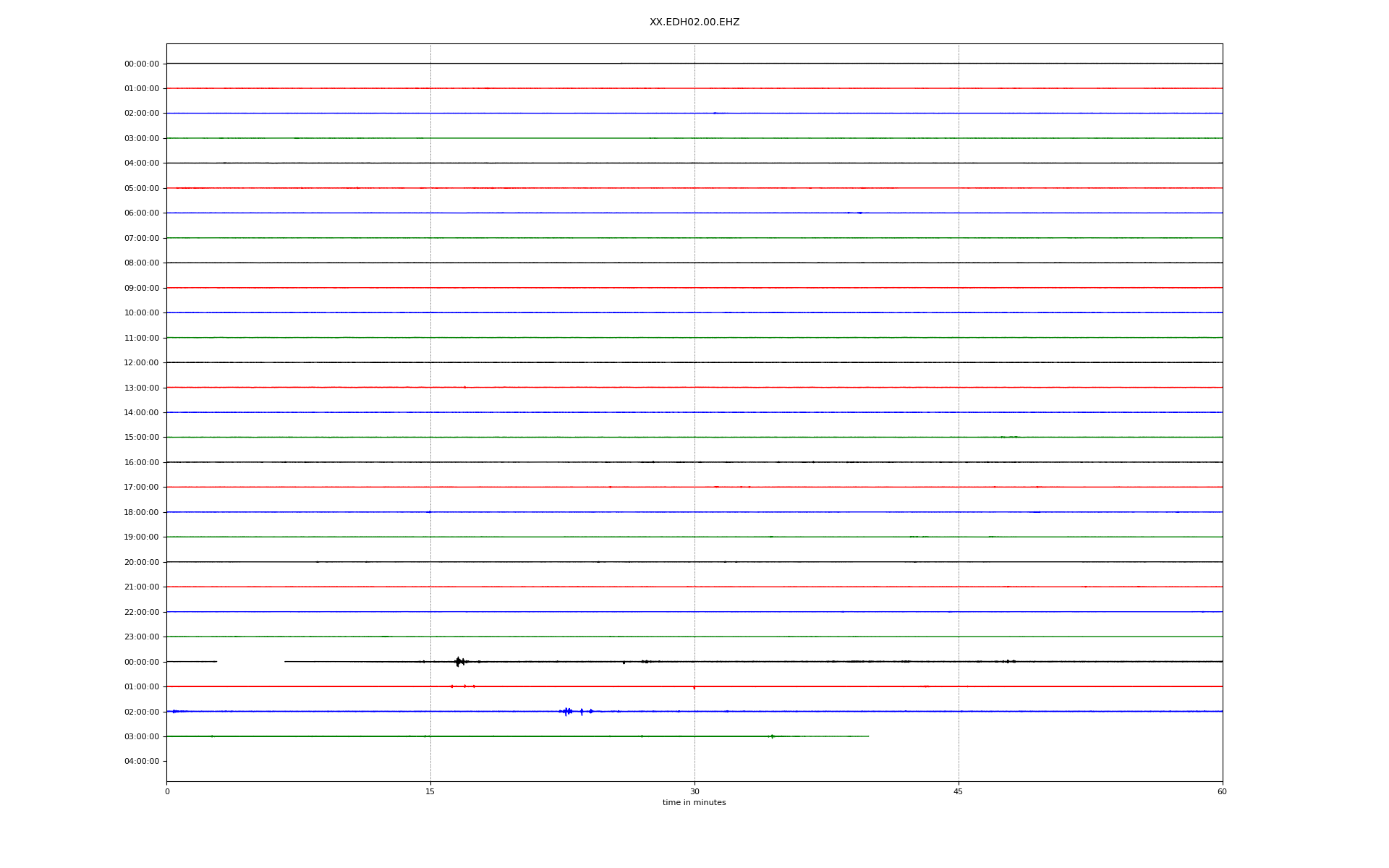Select the 18:00:00 row label
The height and width of the screenshot is (868, 1389).
141,512
